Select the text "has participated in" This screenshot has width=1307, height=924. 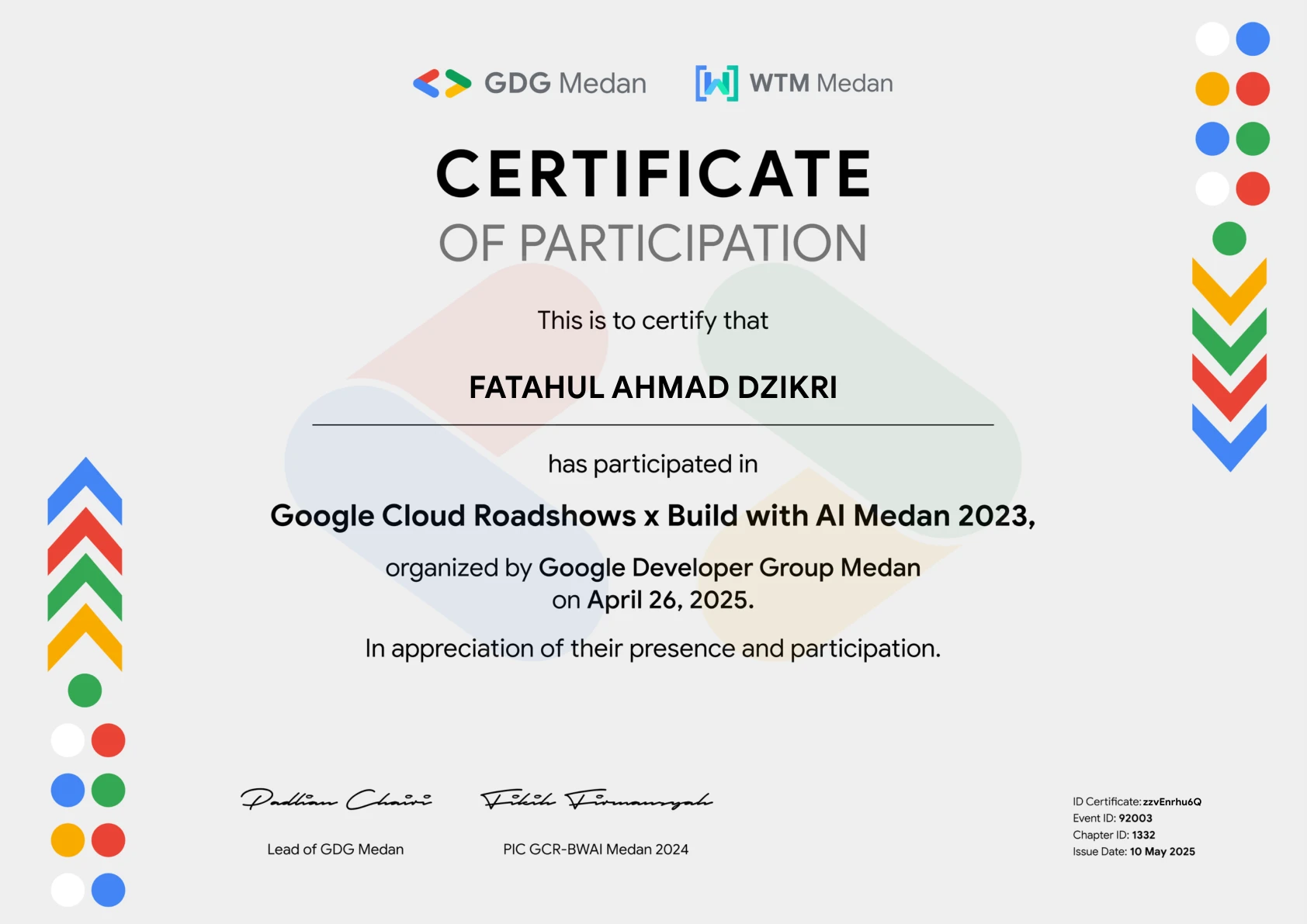pos(653,464)
